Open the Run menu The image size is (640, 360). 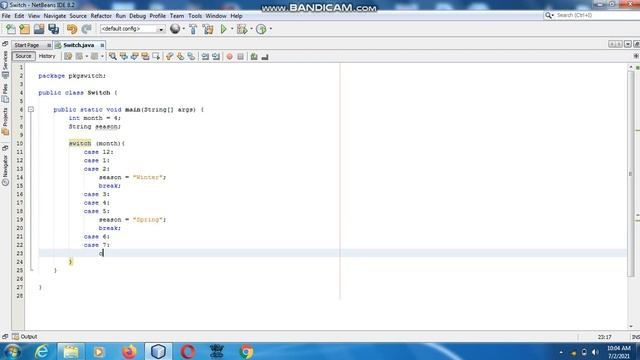(120, 16)
